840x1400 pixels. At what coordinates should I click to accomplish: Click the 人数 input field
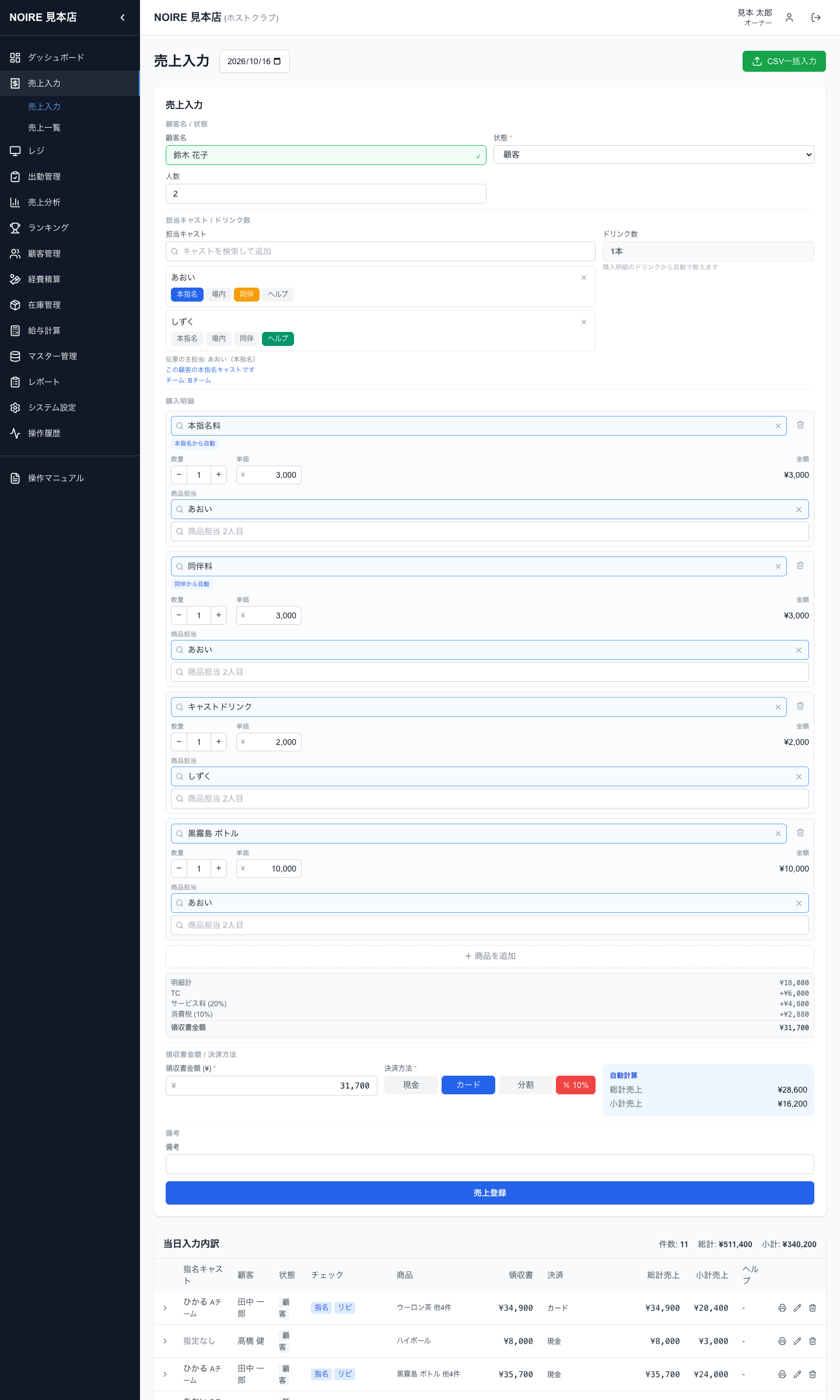pos(326,194)
